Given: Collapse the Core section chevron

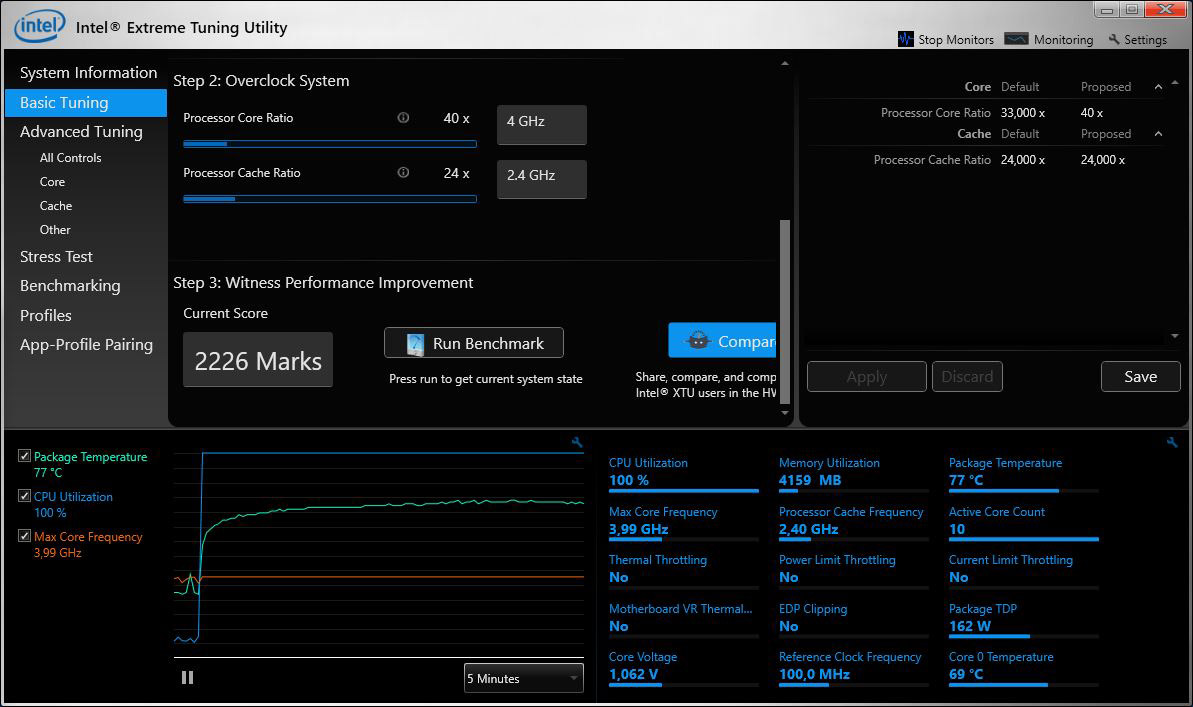Looking at the screenshot, I should 1158,87.
